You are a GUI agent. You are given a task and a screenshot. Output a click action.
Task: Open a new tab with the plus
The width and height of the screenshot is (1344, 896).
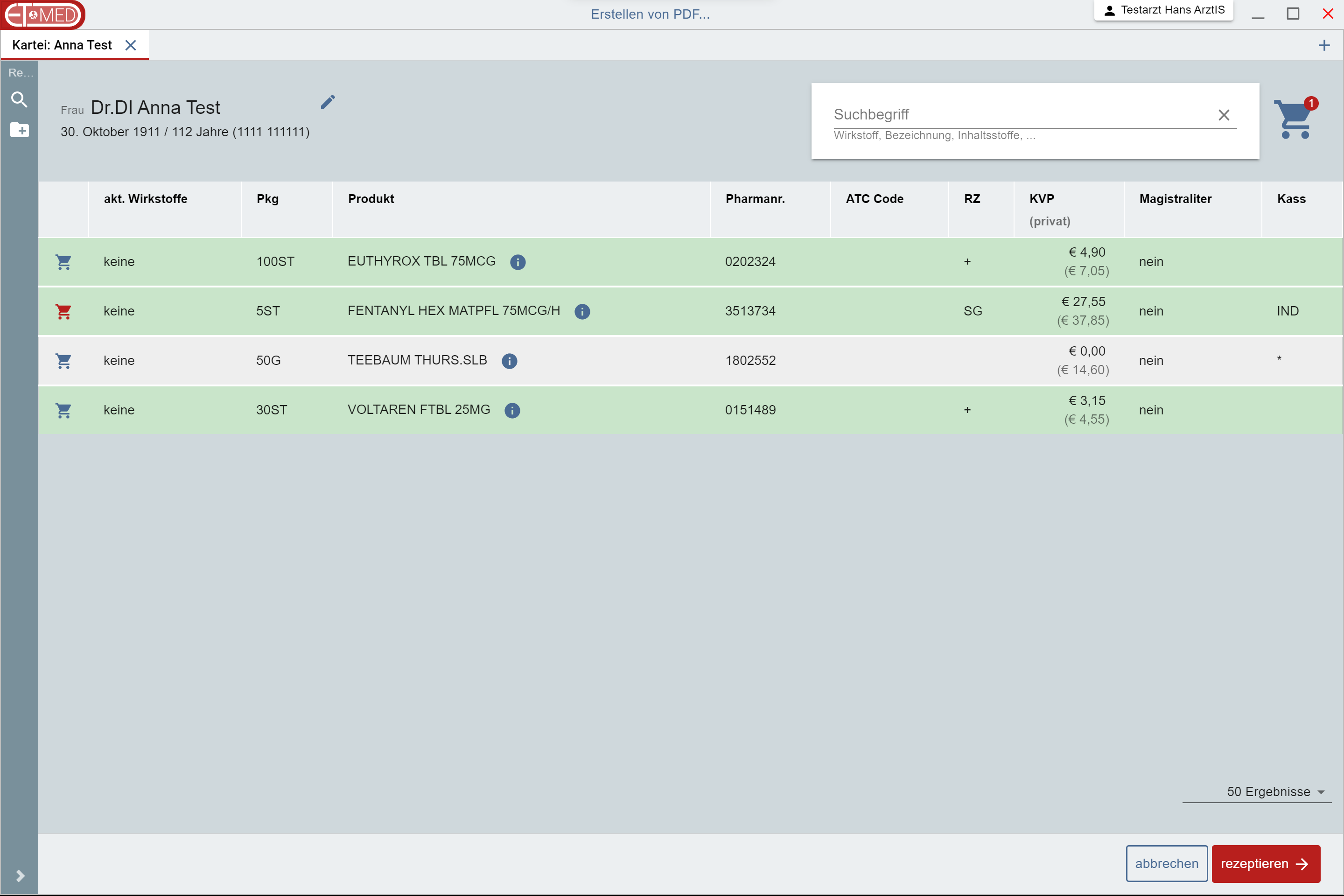[1324, 45]
